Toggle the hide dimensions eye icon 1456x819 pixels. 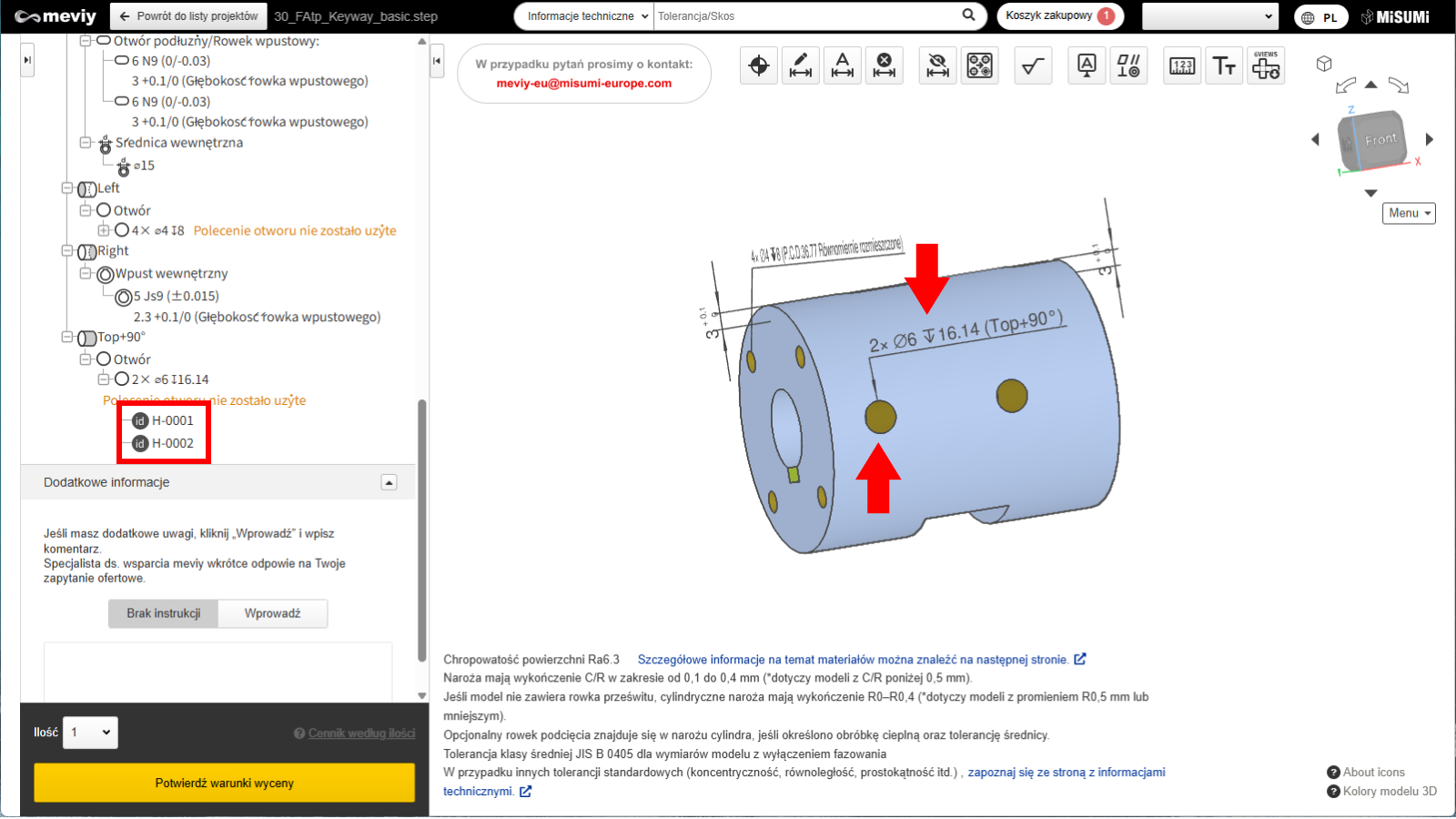937,66
